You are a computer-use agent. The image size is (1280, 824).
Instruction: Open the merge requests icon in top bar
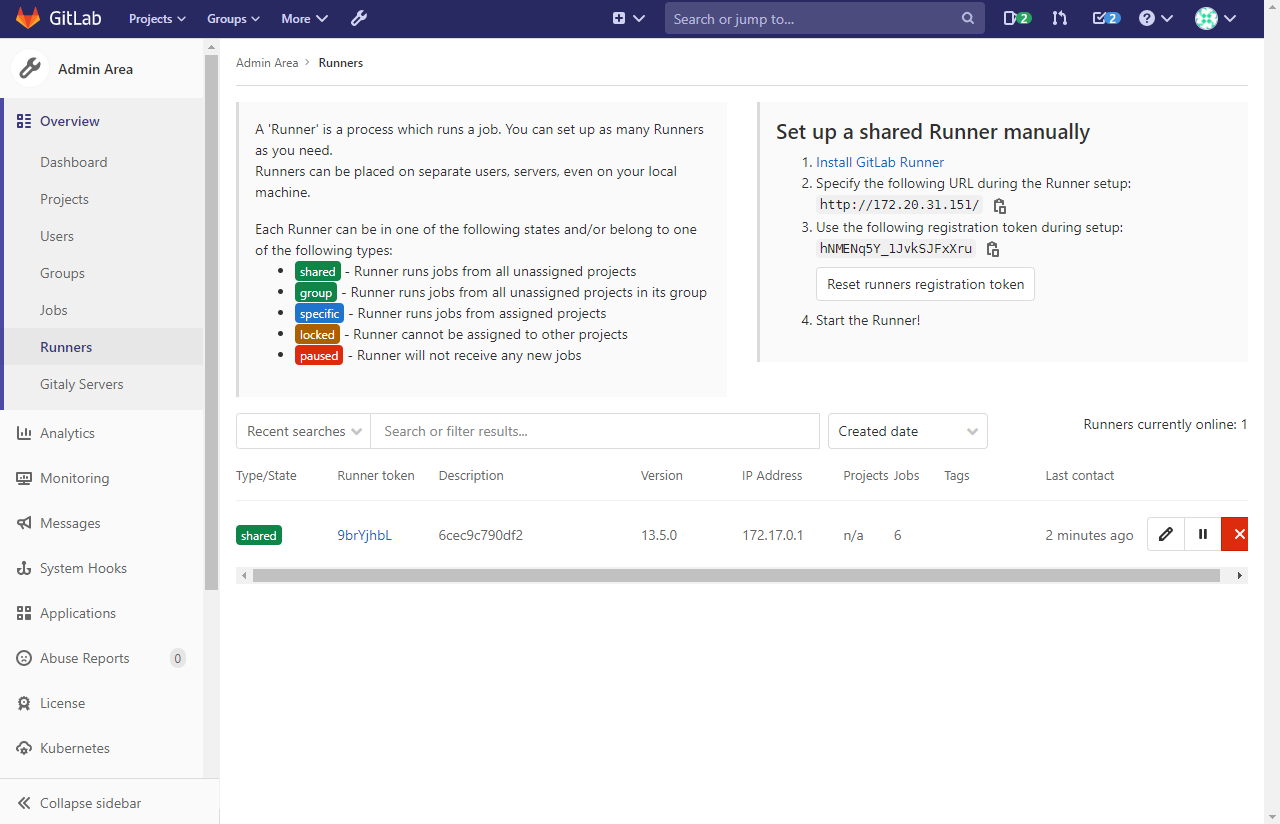[1059, 18]
